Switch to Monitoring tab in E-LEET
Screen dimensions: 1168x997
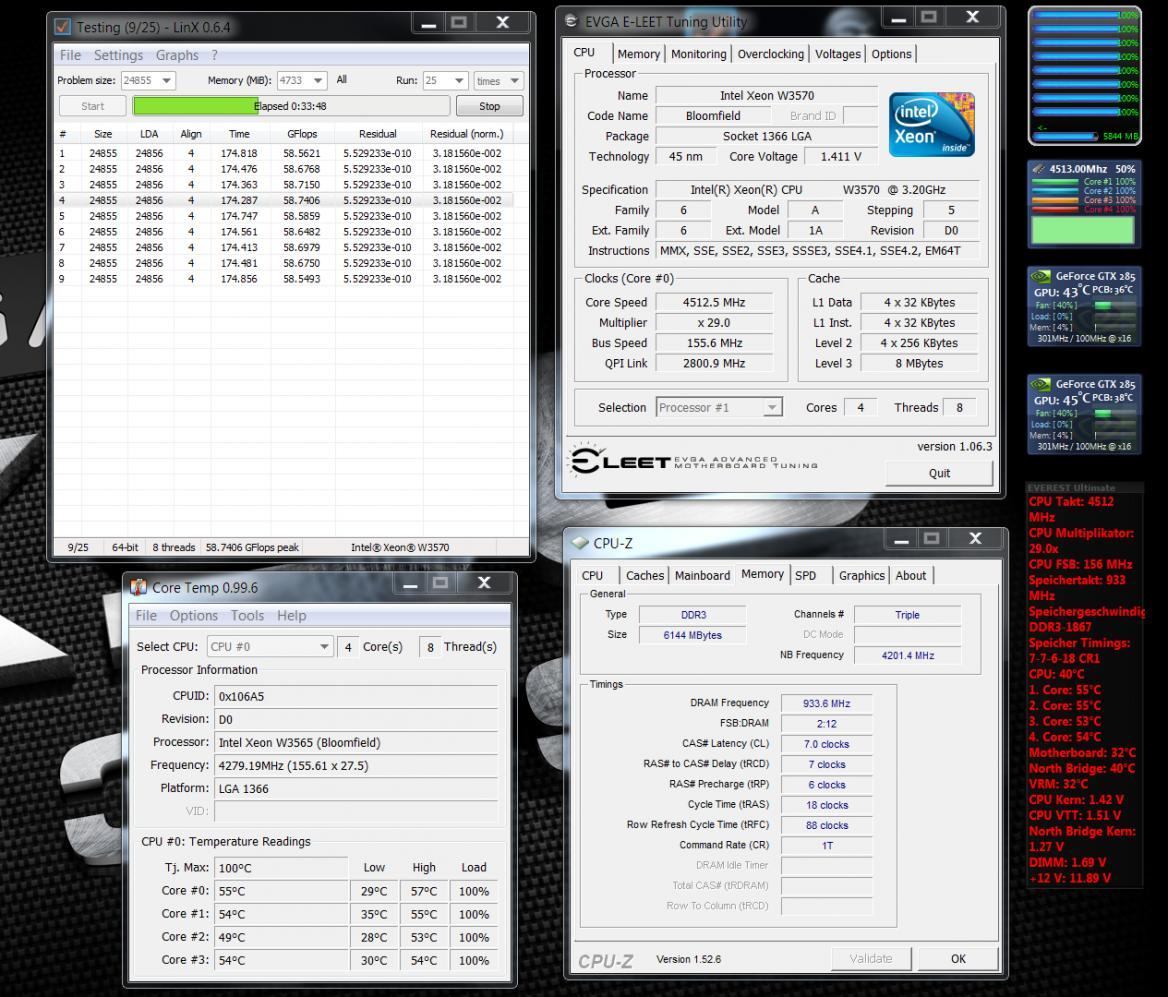point(698,54)
